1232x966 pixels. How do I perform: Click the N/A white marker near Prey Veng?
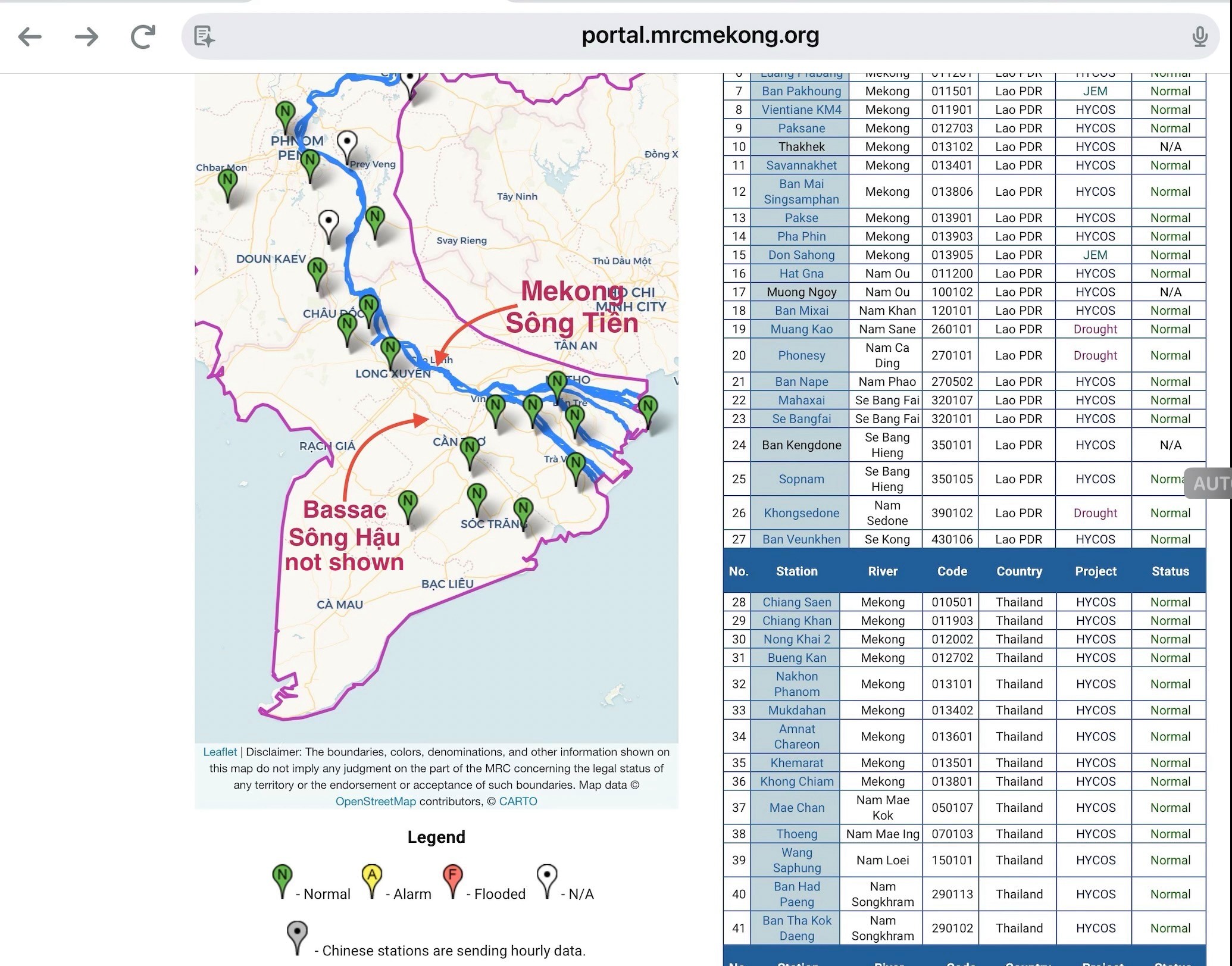(x=347, y=143)
